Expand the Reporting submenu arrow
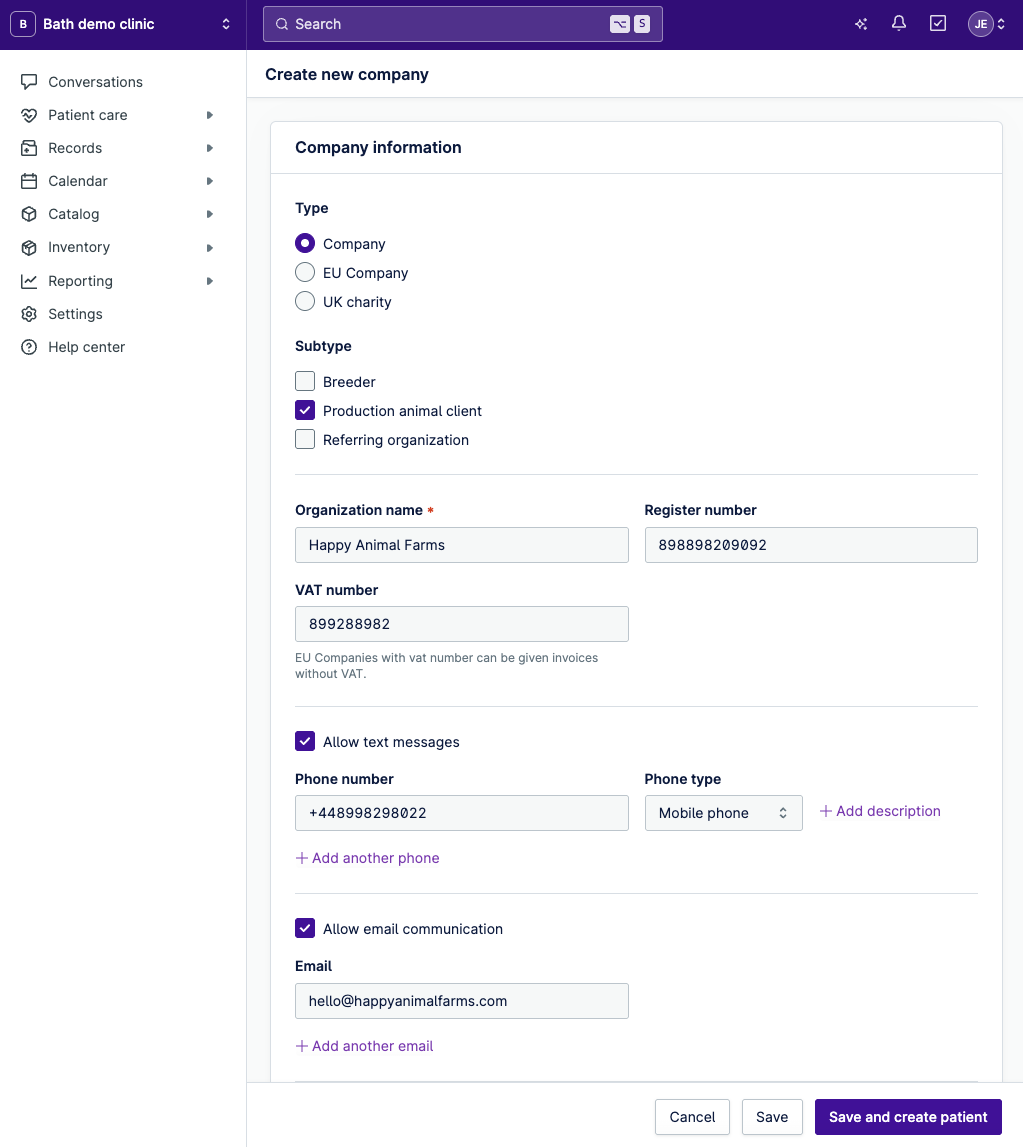This screenshot has height=1147, width=1023. tap(210, 281)
